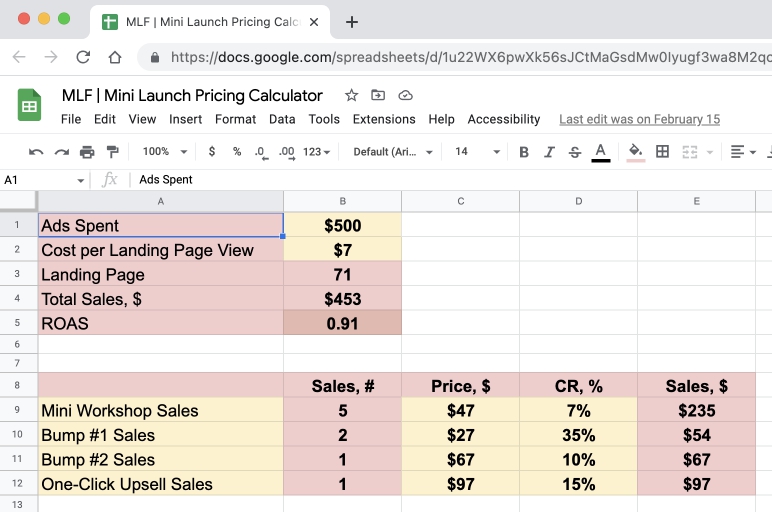Increase decimal places icon
The height and width of the screenshot is (512, 772).
pos(287,153)
